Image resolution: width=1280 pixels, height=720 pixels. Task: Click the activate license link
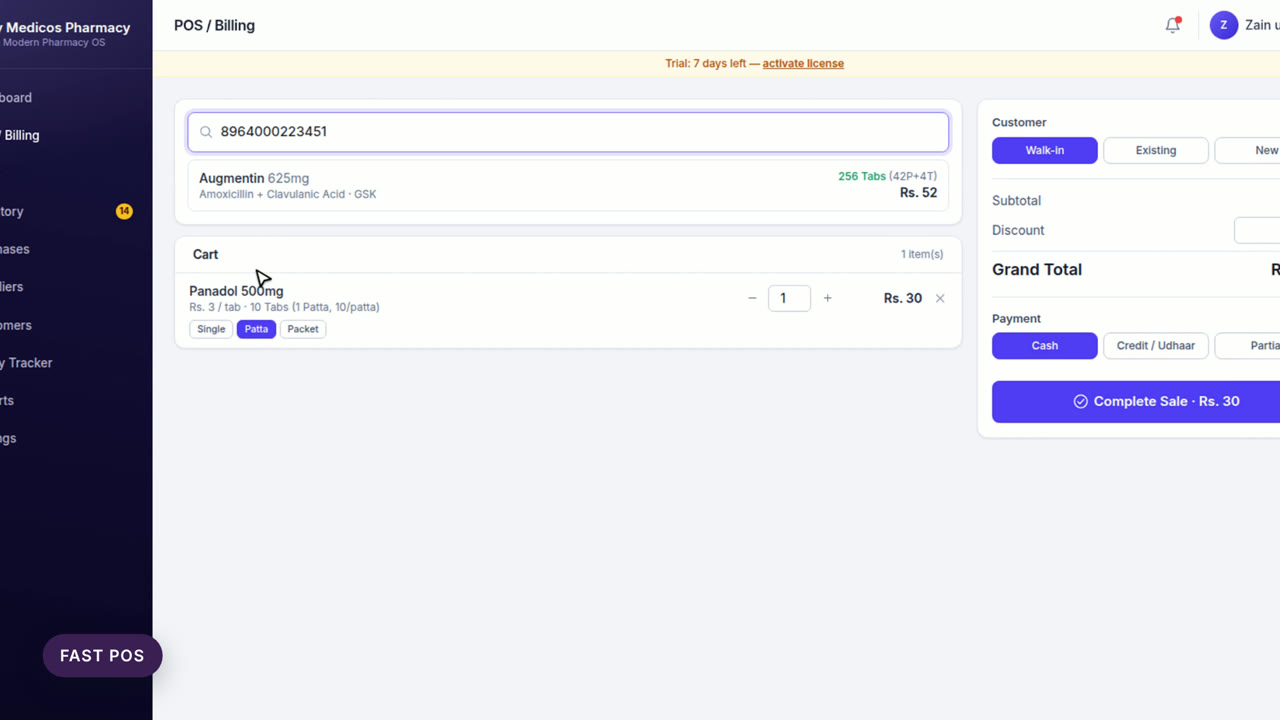(x=803, y=63)
